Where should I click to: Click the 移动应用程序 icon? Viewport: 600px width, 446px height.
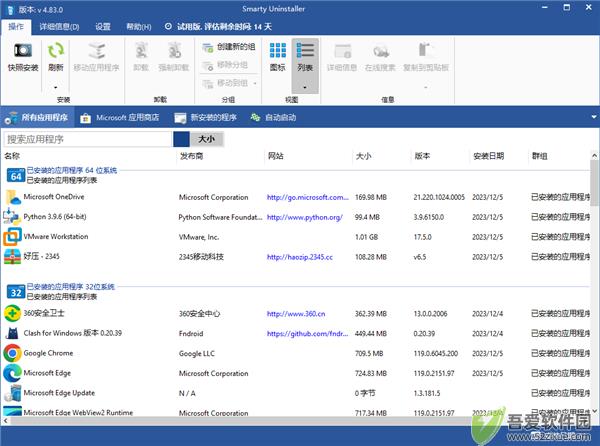pyautogui.click(x=97, y=50)
